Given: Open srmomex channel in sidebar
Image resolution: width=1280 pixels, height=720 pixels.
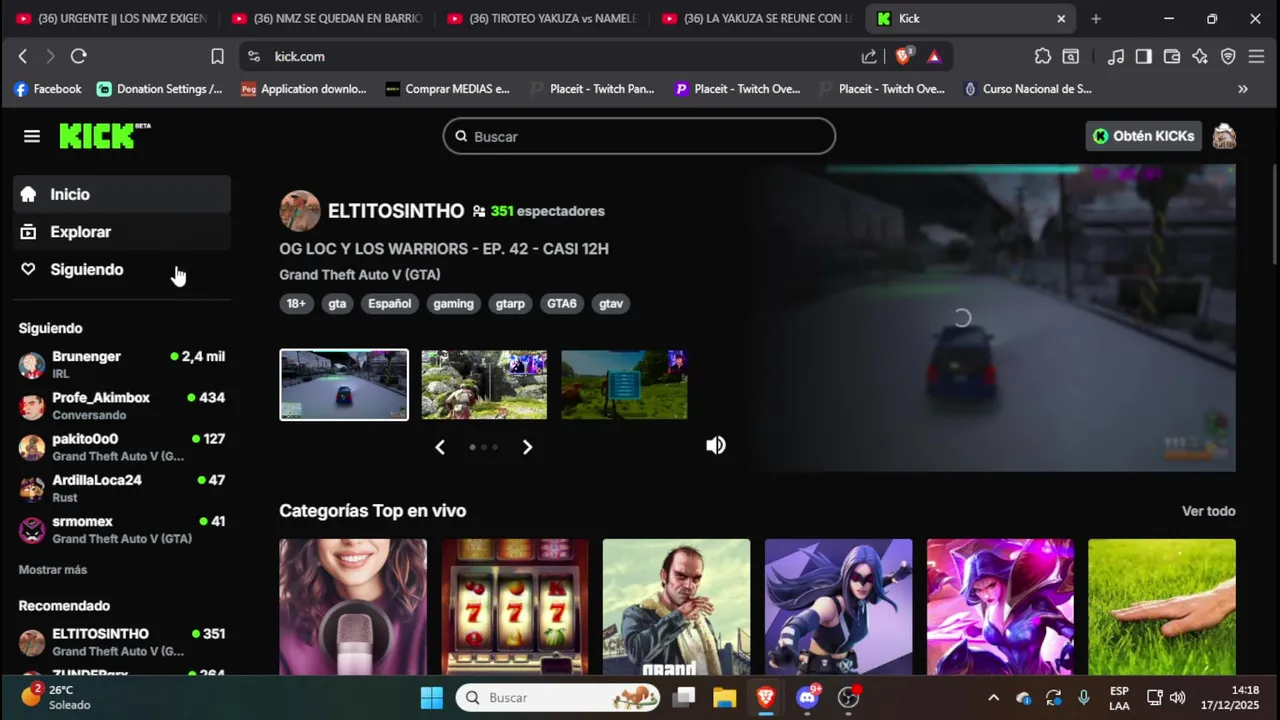Looking at the screenshot, I should pos(122,529).
